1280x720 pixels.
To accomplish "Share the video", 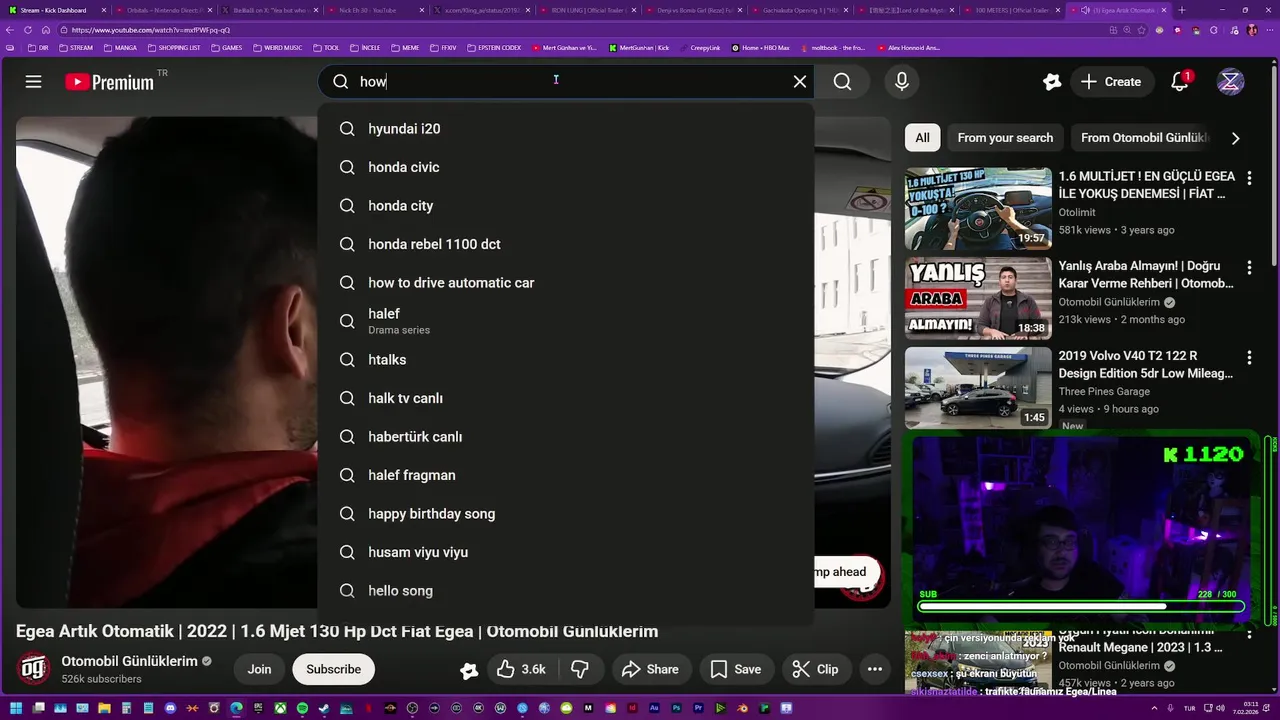I will coord(650,669).
